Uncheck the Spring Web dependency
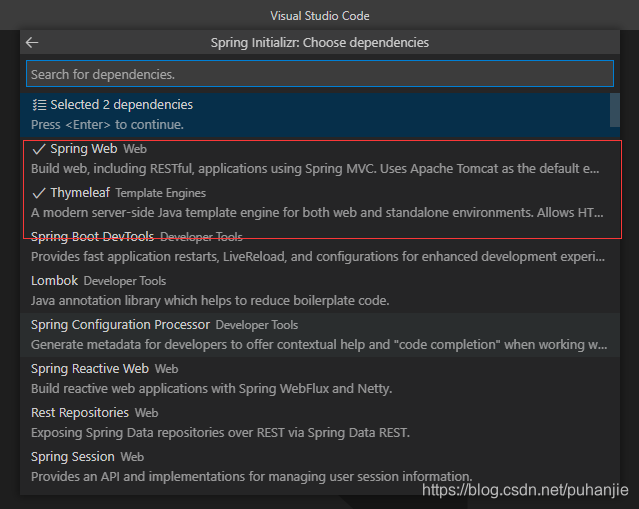The image size is (639, 509). tap(320, 159)
